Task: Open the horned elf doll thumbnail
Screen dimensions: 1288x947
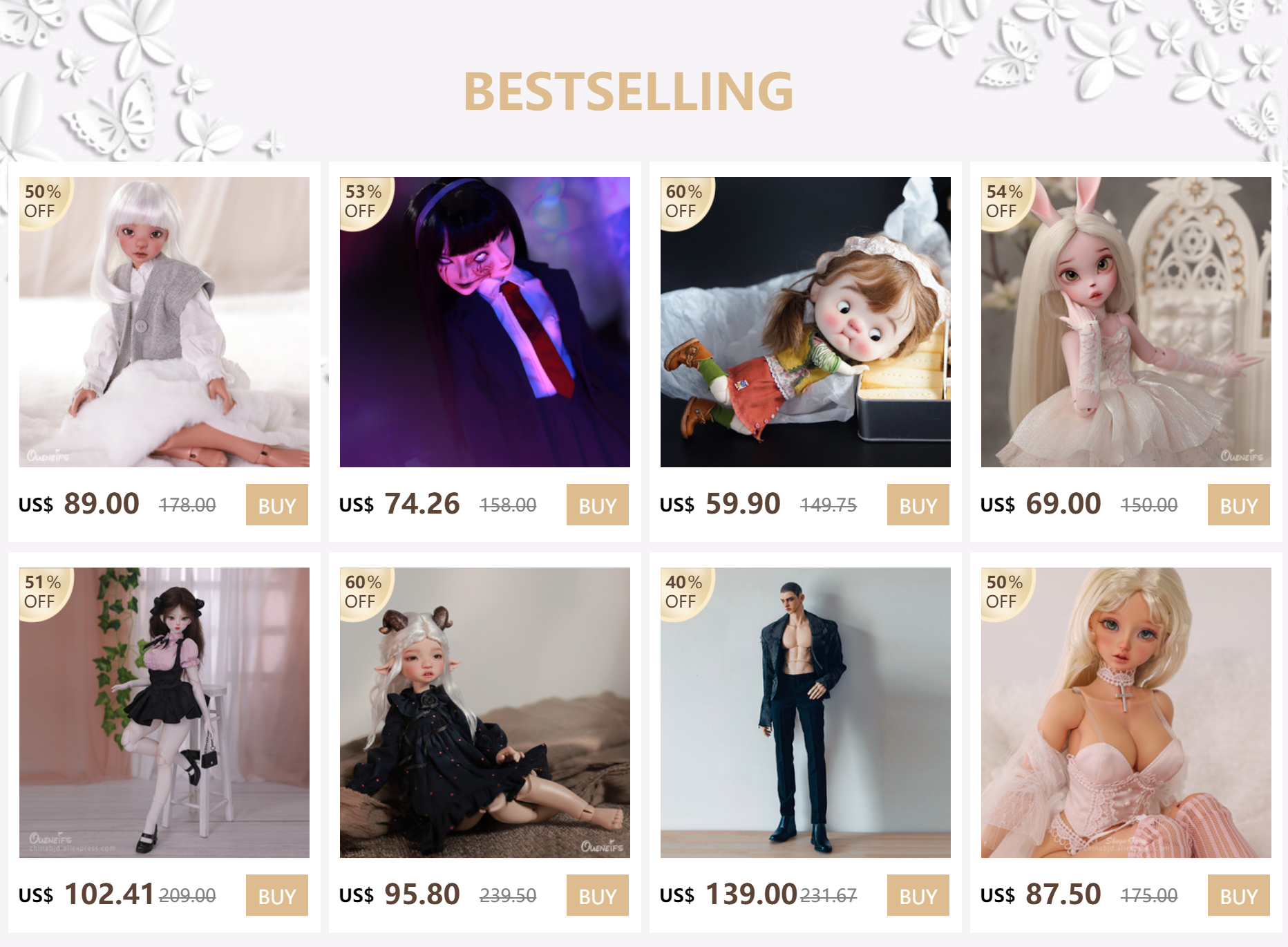Action: pos(485,713)
